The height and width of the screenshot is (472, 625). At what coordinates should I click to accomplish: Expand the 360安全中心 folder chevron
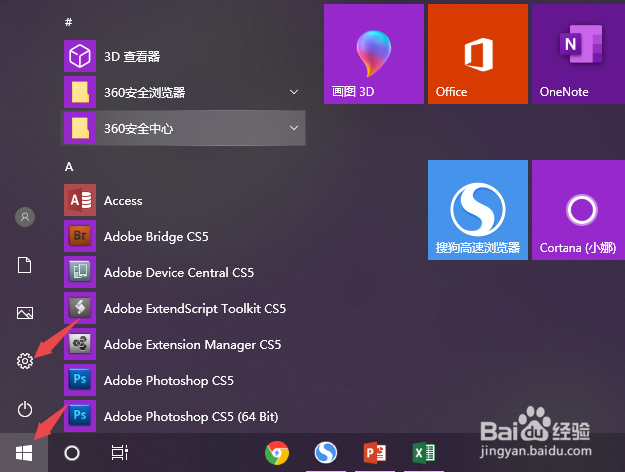pyautogui.click(x=294, y=128)
